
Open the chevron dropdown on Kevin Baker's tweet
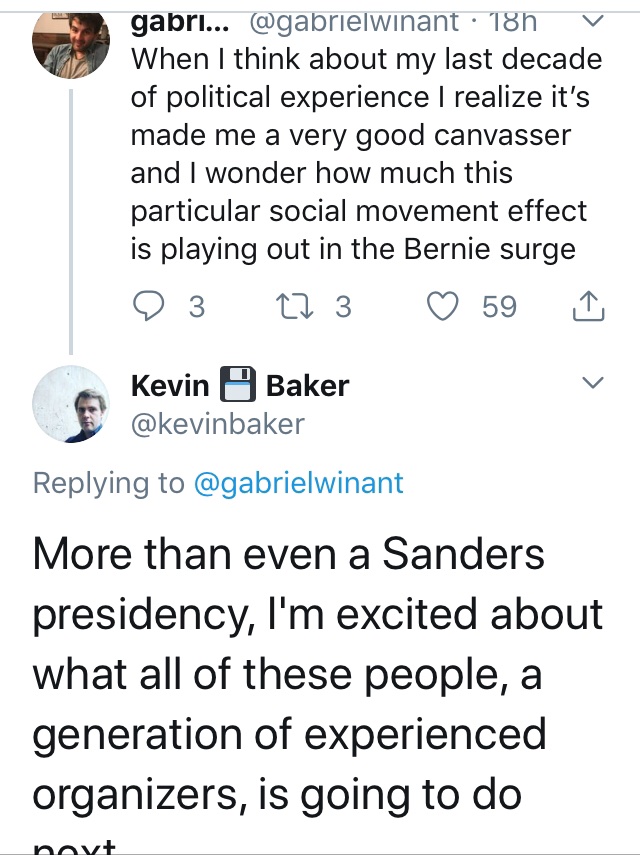(x=592, y=383)
